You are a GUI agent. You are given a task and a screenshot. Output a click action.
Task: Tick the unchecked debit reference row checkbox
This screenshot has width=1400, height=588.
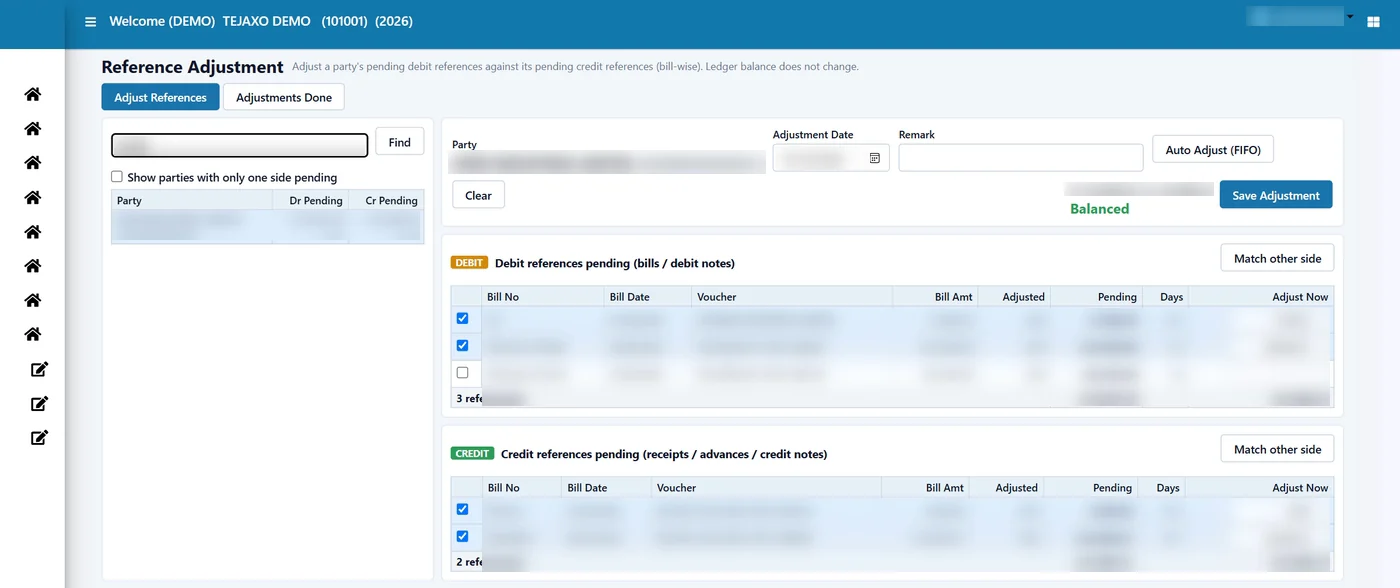tap(462, 373)
